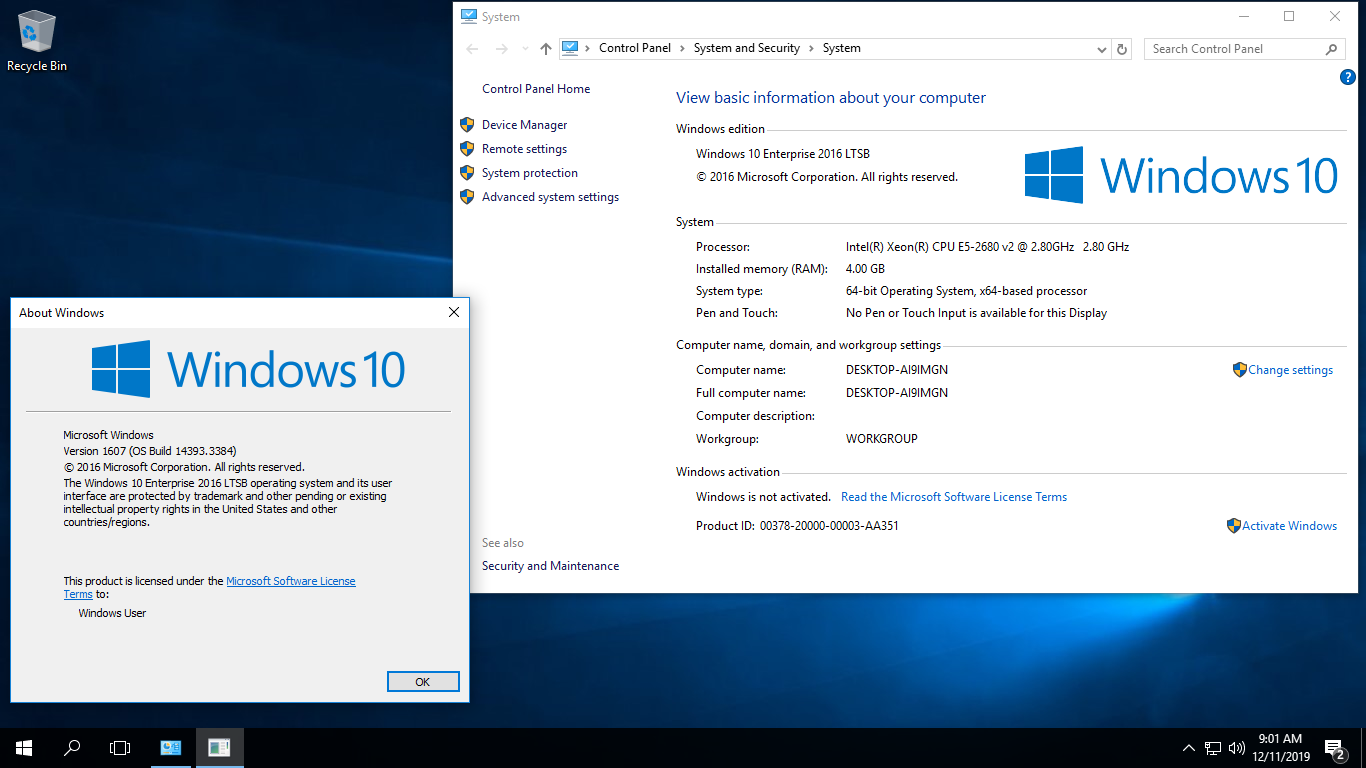Read the Microsoft Software License Terms link
The height and width of the screenshot is (768, 1366).
[954, 497]
